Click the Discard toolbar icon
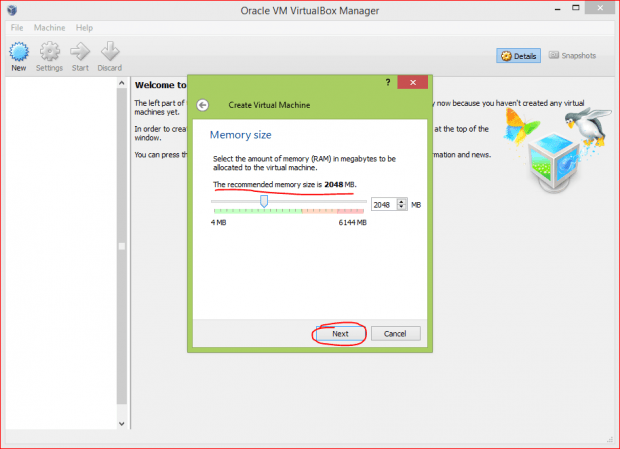This screenshot has height=449, width=620. [110, 52]
